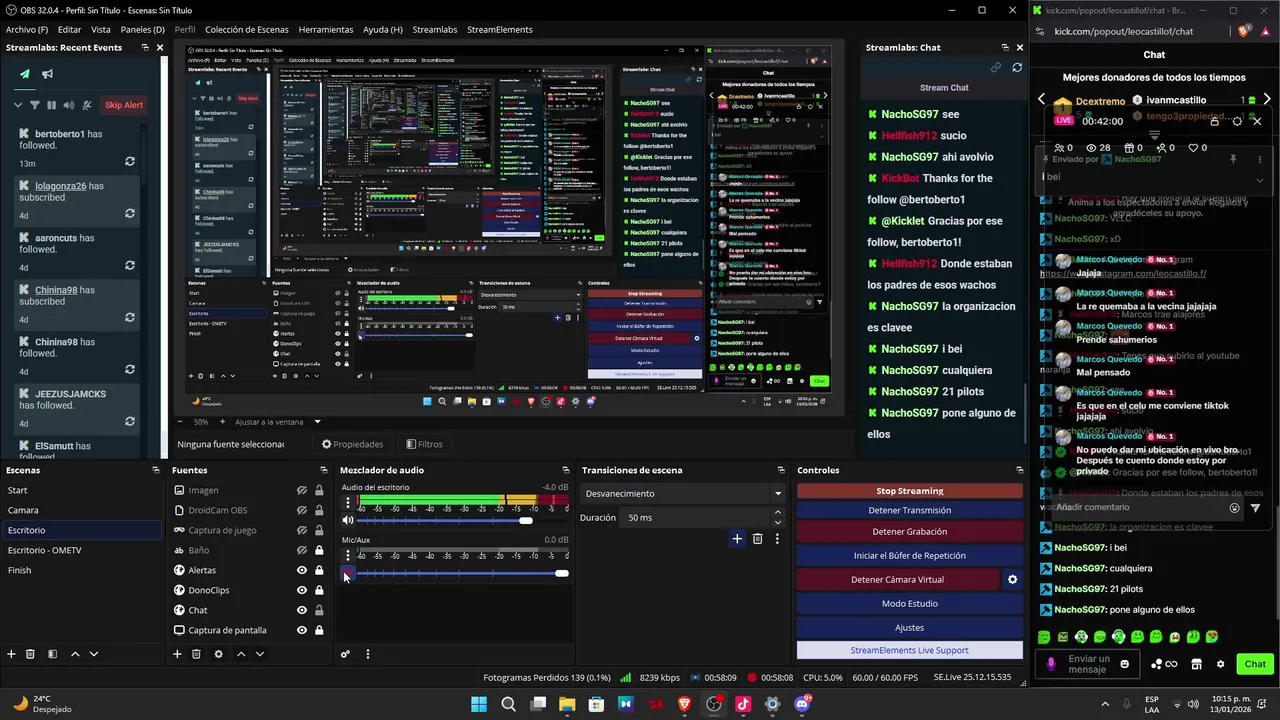This screenshot has height=720, width=1280.
Task: Click the Streamlabs Recent Events megaphone icon
Action: tap(47, 74)
